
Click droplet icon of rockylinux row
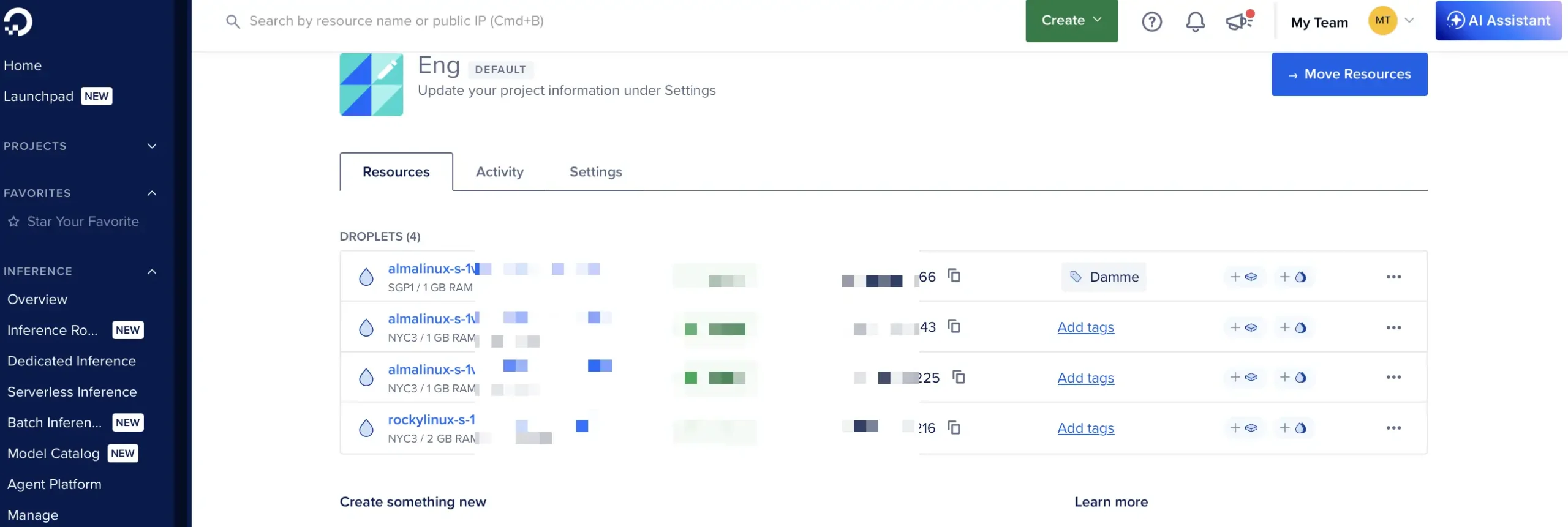pos(366,428)
